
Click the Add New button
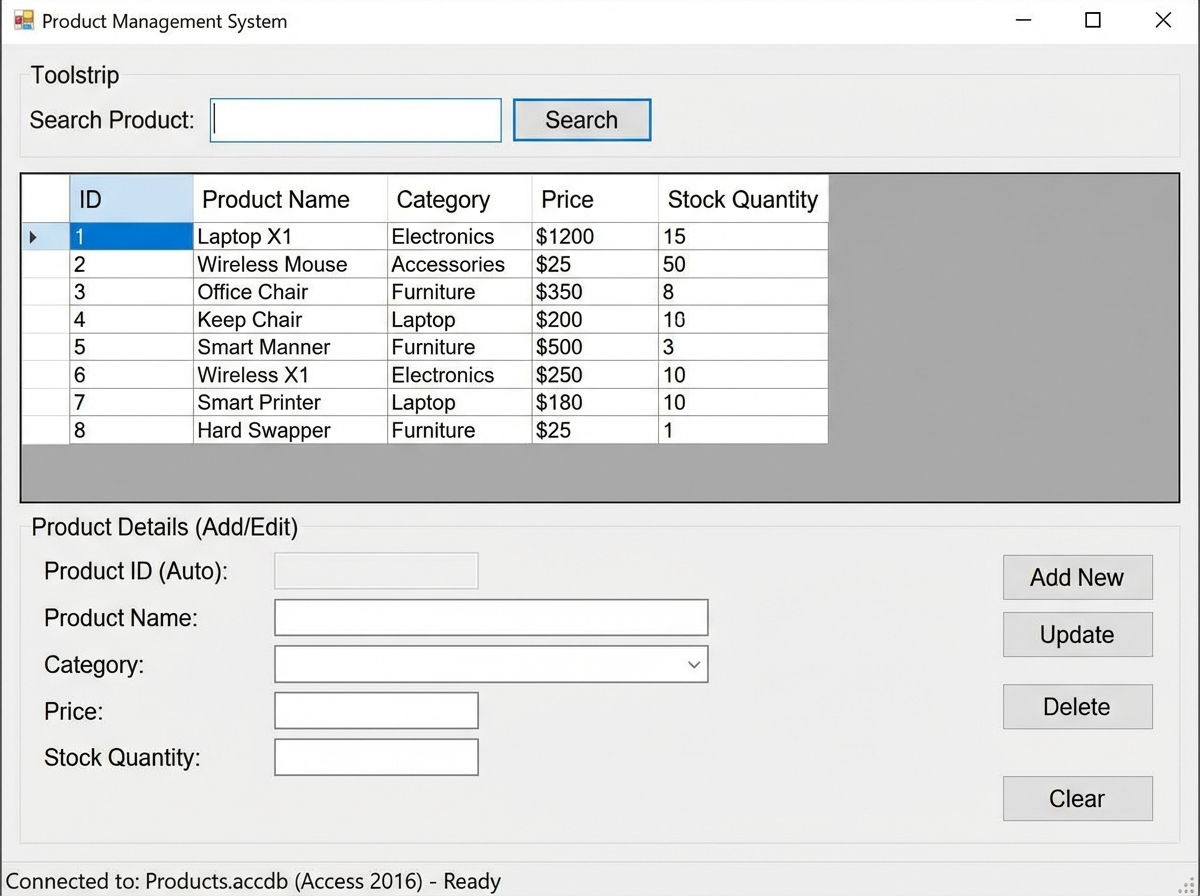tap(1077, 577)
